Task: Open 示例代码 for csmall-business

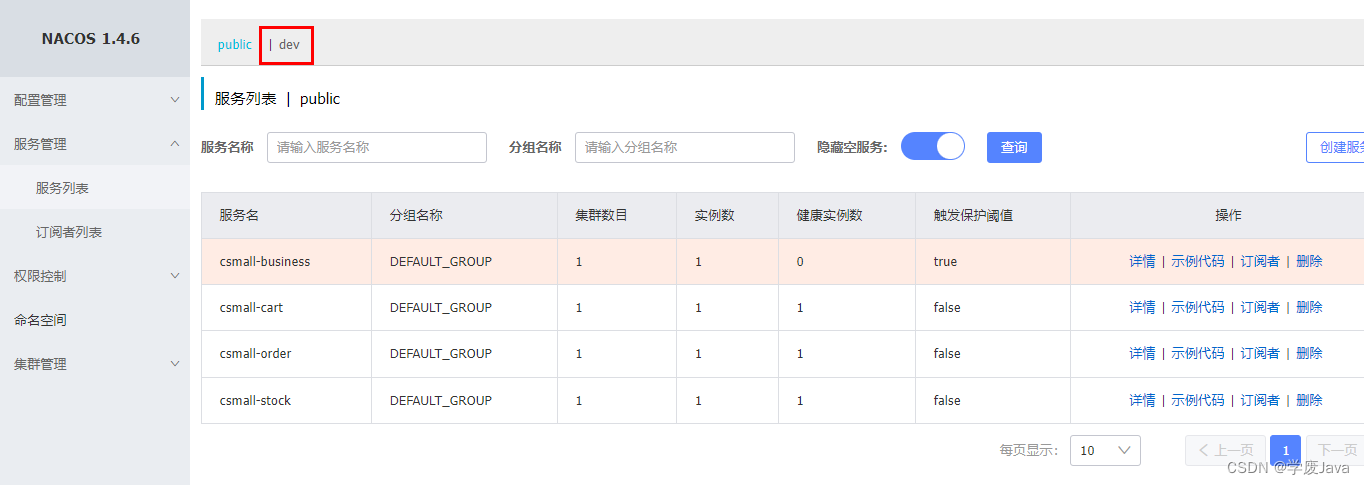Action: 1198,261
